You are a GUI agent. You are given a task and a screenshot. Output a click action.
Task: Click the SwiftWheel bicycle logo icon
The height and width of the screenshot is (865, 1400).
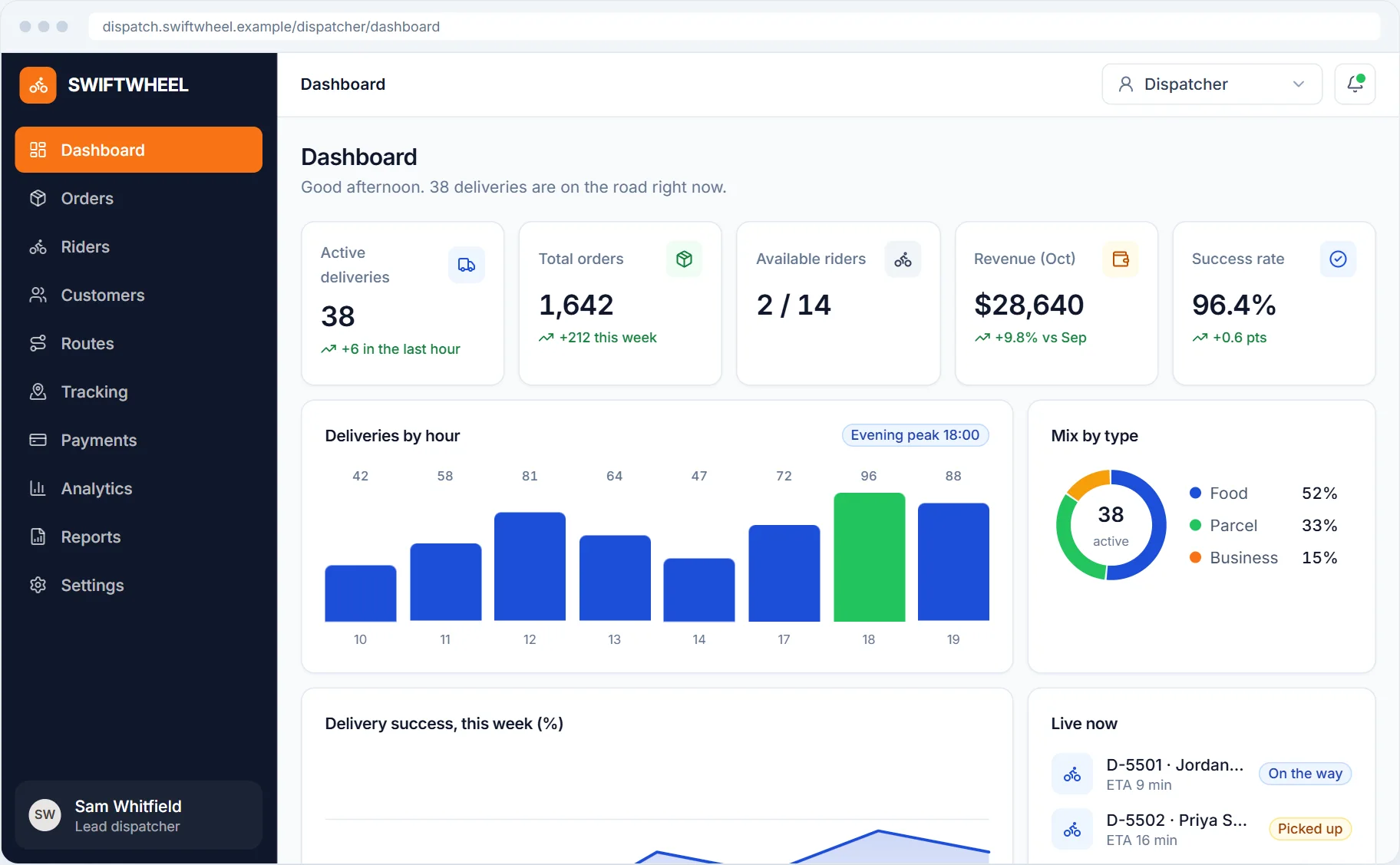[x=38, y=85]
